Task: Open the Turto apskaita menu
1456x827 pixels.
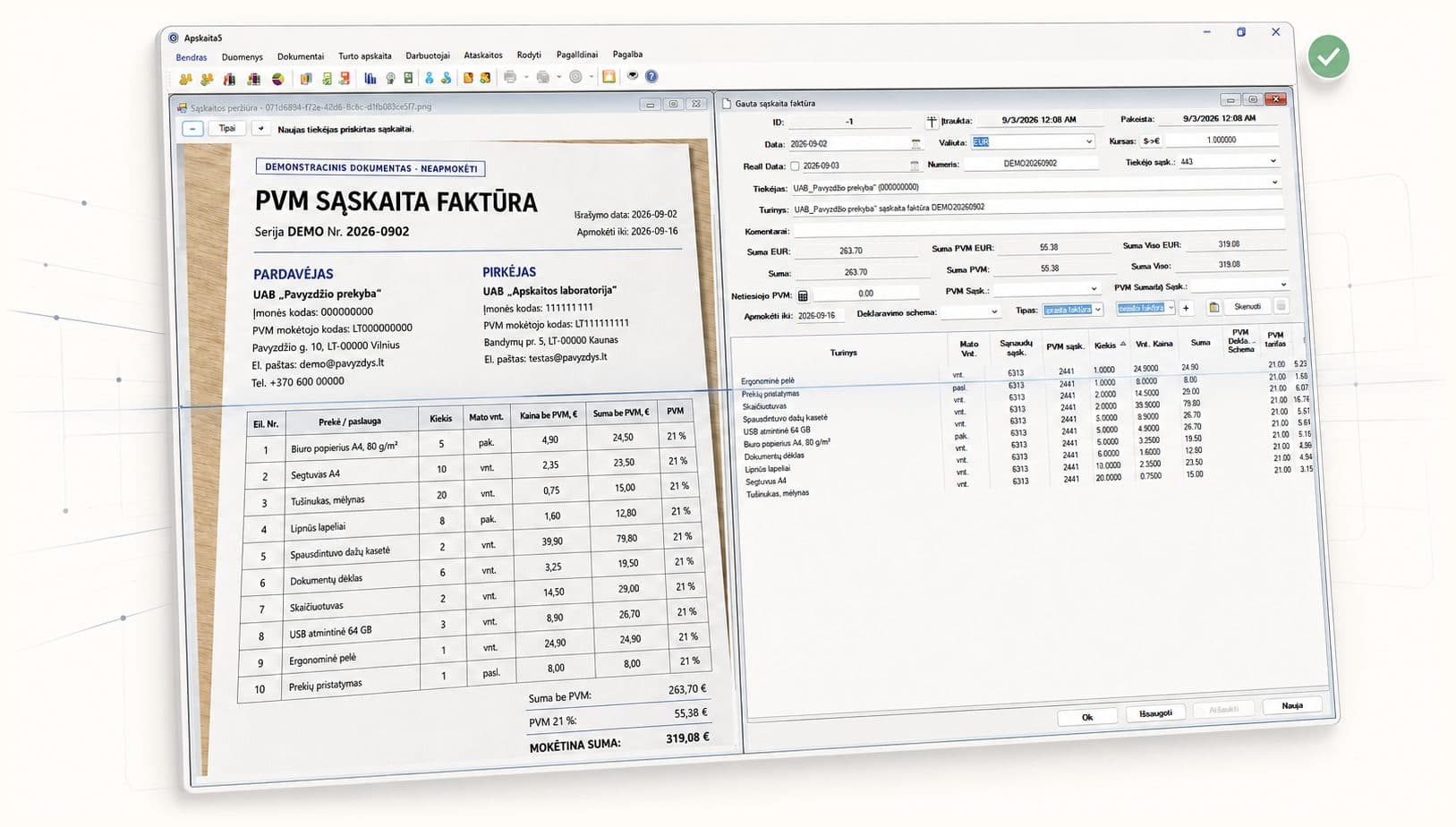Action: click(x=365, y=56)
